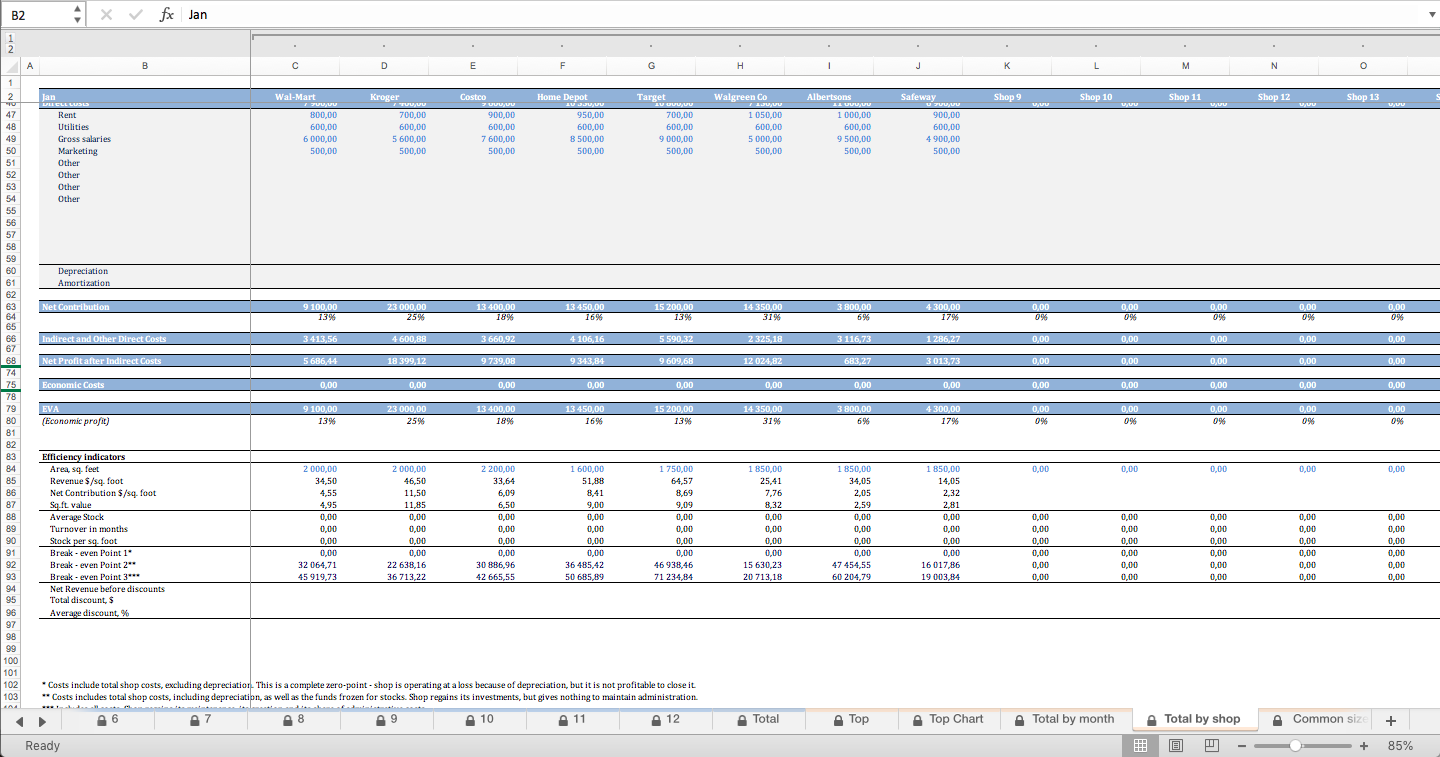Expand the formula bar with right arrow
1440x757 pixels.
[1431, 15]
